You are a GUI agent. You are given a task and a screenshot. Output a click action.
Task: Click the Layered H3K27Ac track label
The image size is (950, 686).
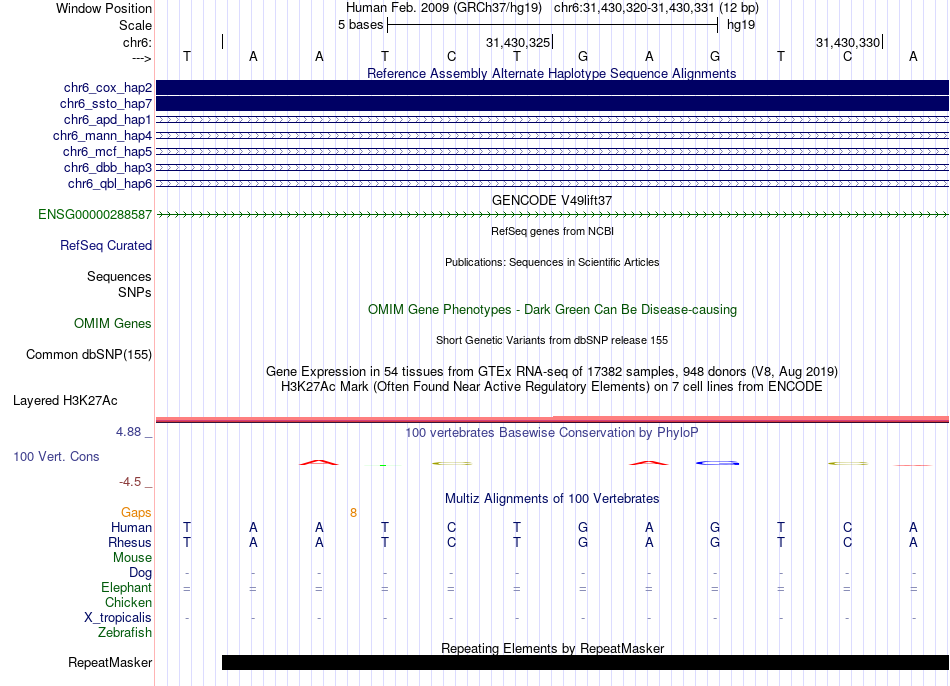click(65, 401)
